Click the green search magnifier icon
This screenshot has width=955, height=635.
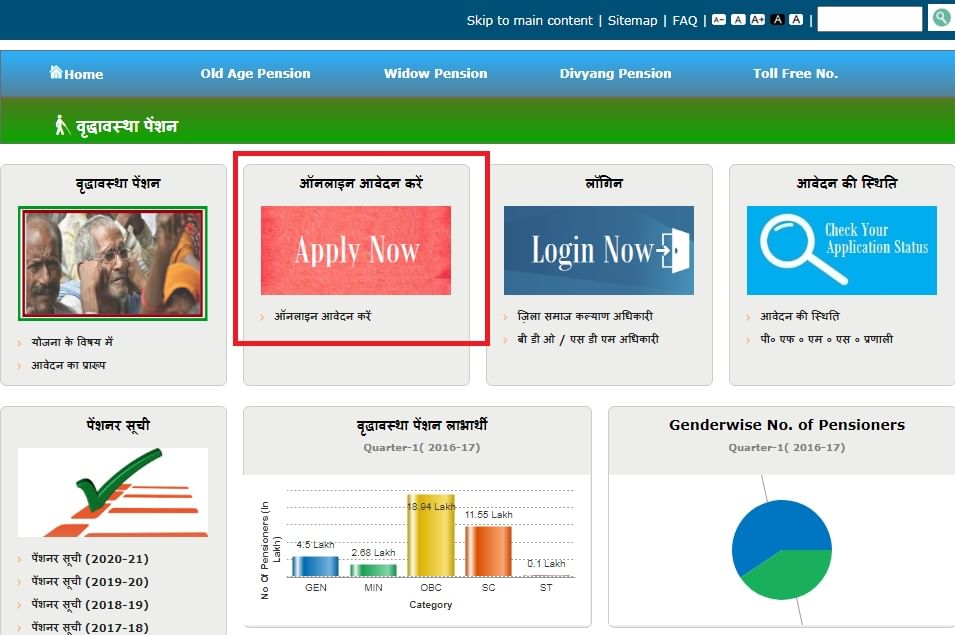point(940,18)
